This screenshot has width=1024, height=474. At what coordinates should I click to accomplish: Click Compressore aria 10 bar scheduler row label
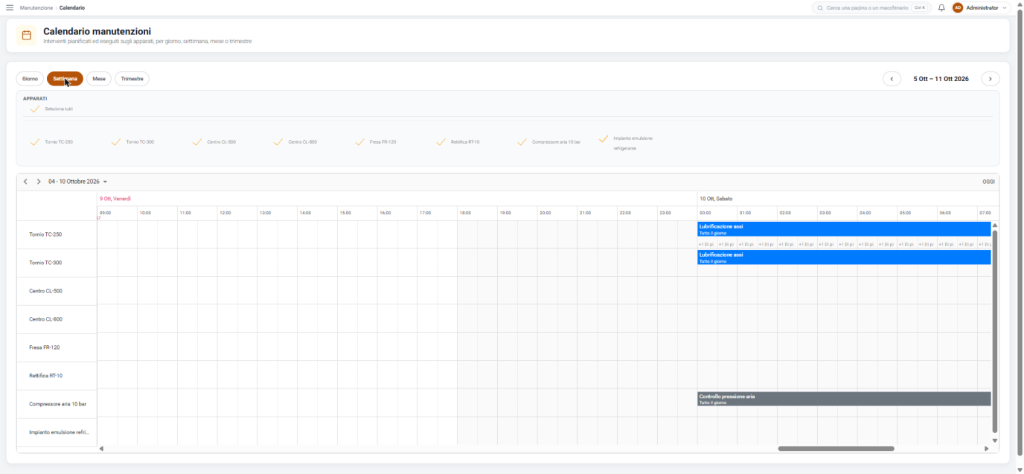58,404
